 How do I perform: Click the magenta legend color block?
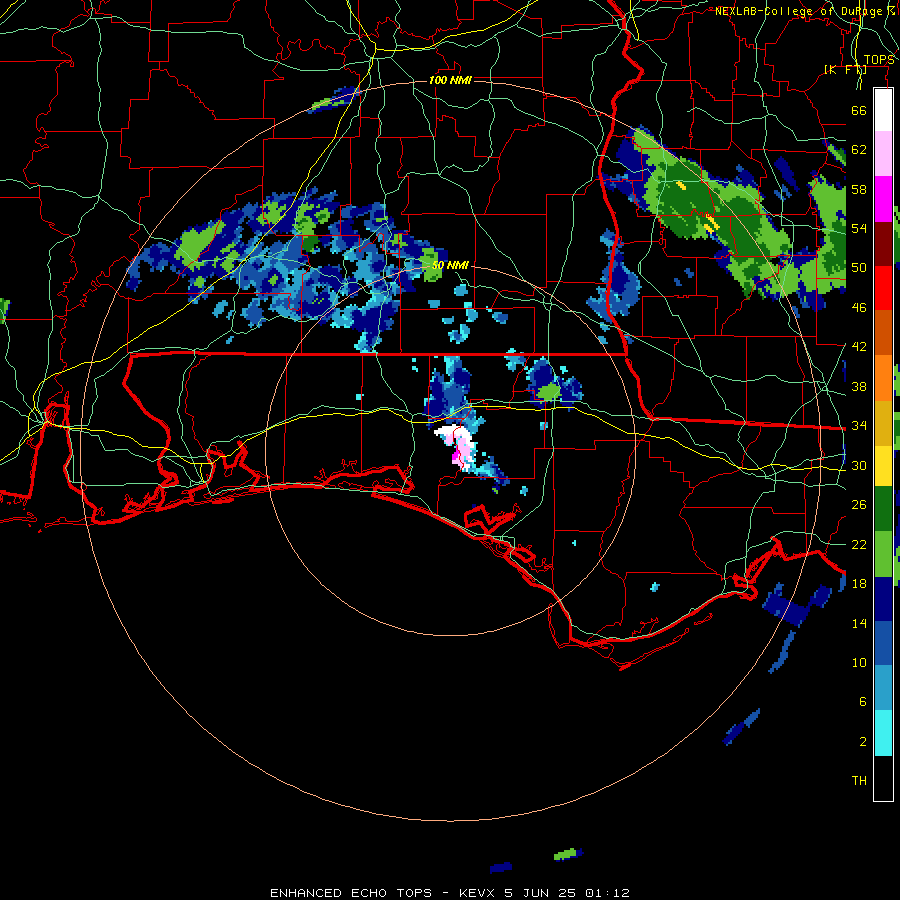[883, 199]
